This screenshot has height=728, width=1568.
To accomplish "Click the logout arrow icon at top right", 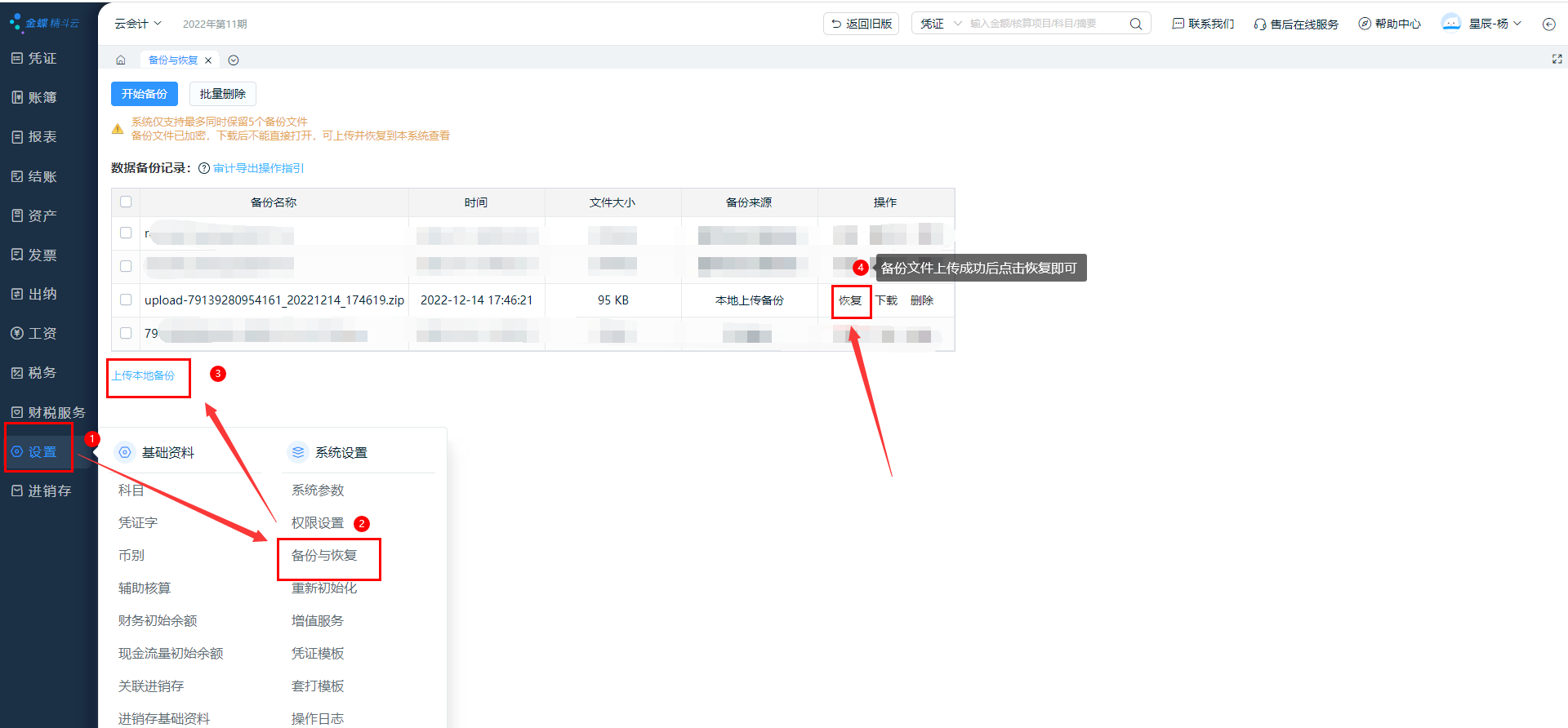I will (x=1548, y=24).
